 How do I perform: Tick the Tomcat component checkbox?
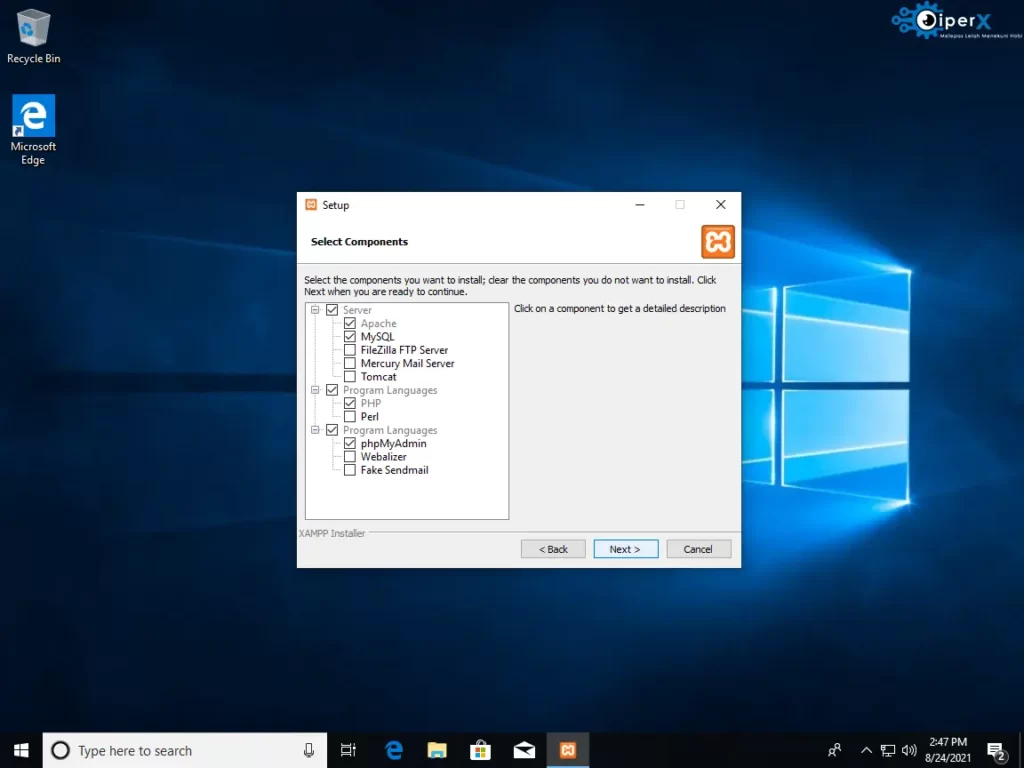(x=350, y=377)
